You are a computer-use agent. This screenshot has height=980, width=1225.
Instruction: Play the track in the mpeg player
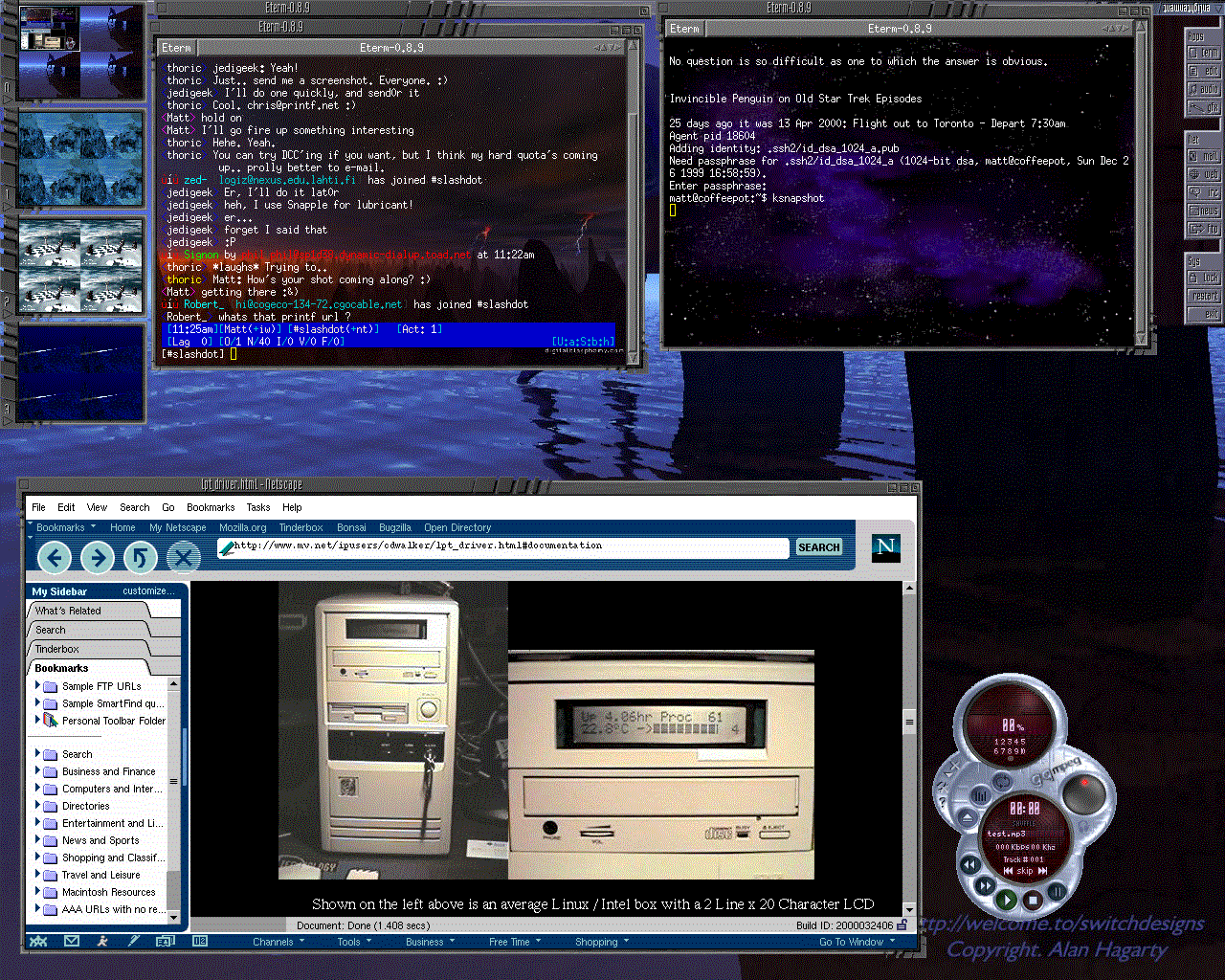1006,900
